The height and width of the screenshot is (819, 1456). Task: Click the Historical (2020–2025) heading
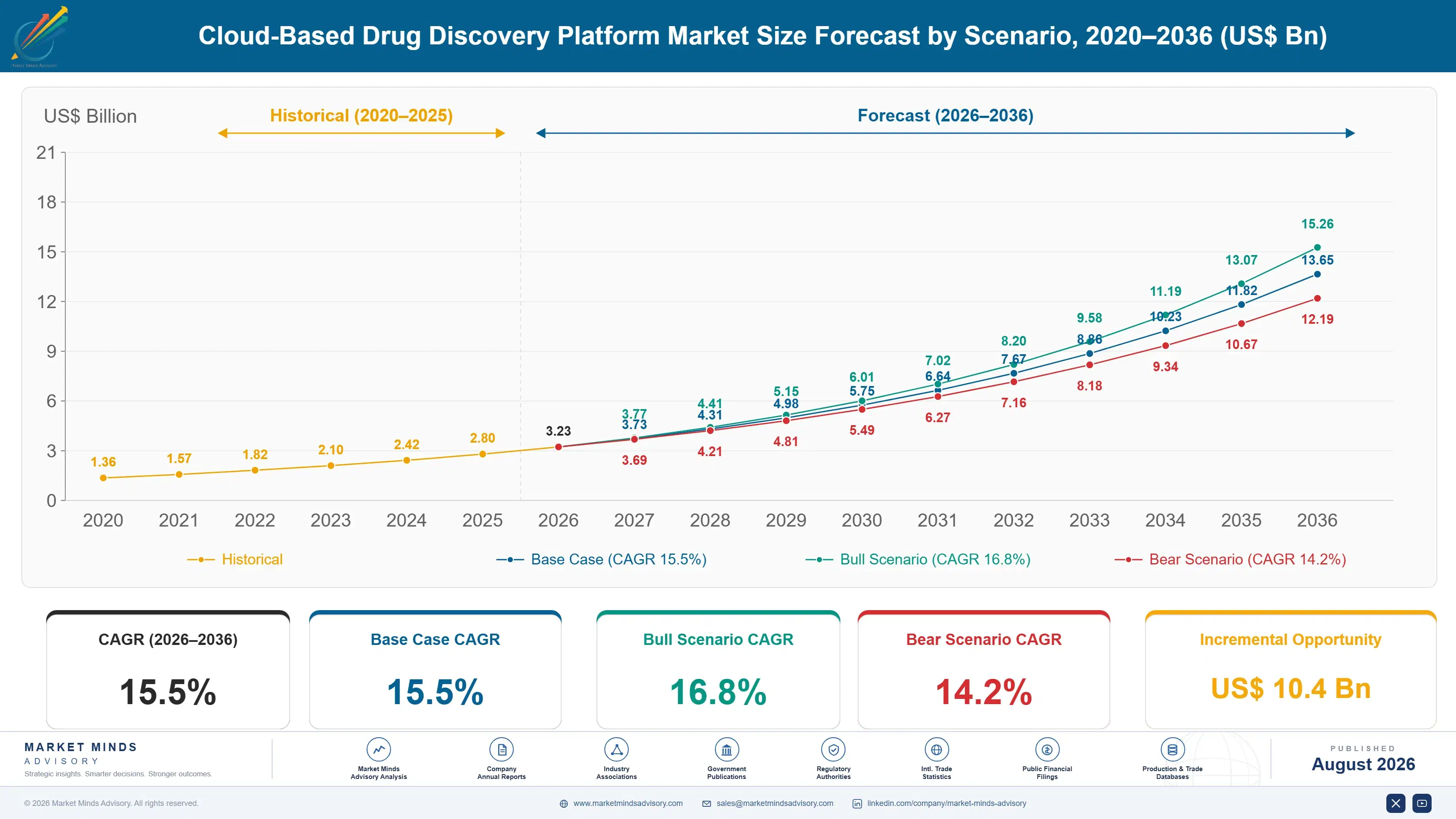[361, 116]
